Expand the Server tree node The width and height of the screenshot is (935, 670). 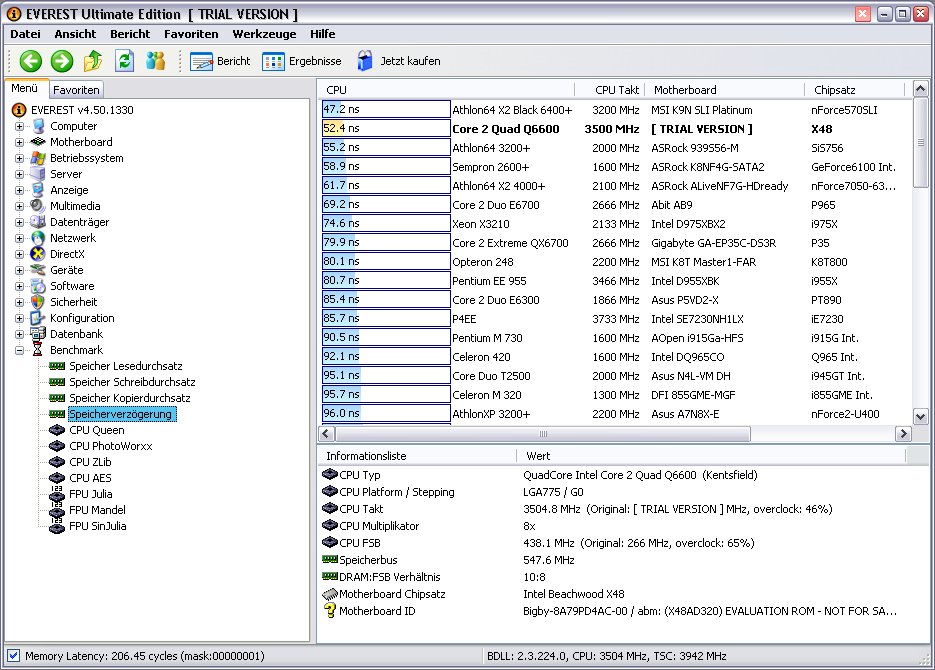20,175
